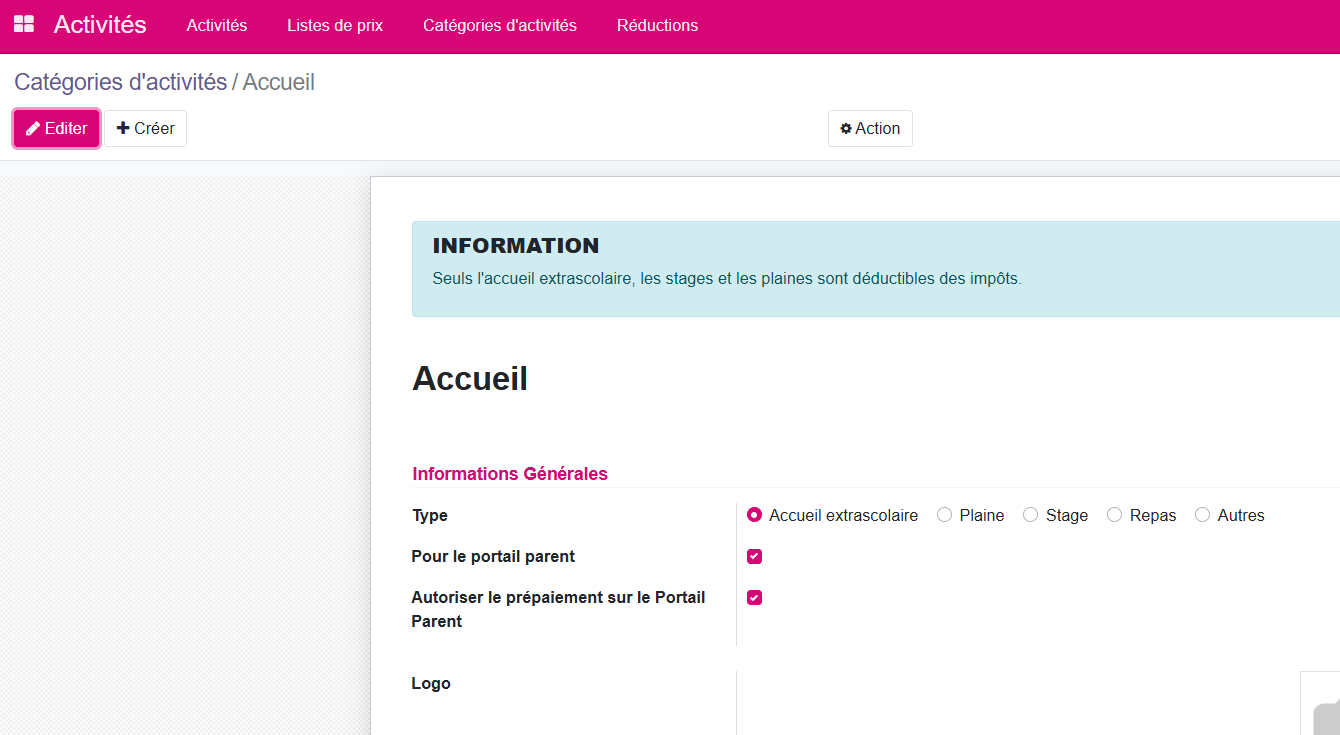
Task: Open the Catégories d'activités menu
Action: pyautogui.click(x=500, y=25)
